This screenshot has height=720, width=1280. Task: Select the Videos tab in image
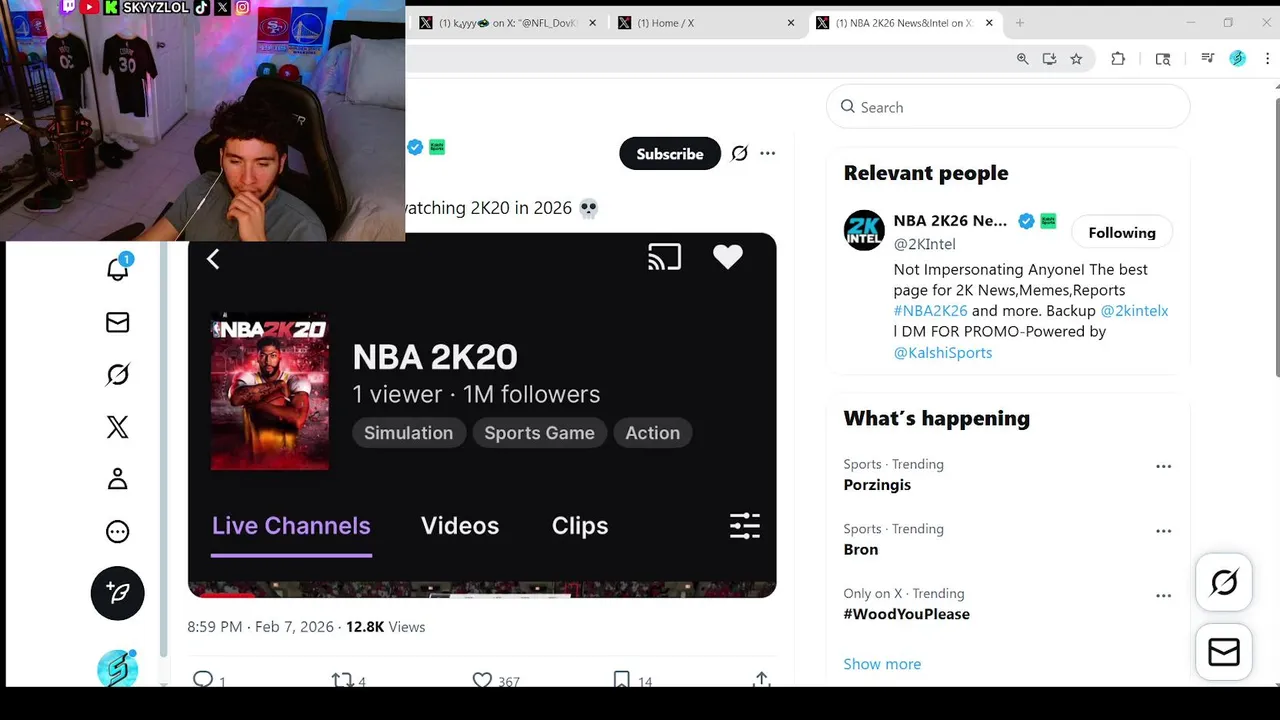[460, 526]
